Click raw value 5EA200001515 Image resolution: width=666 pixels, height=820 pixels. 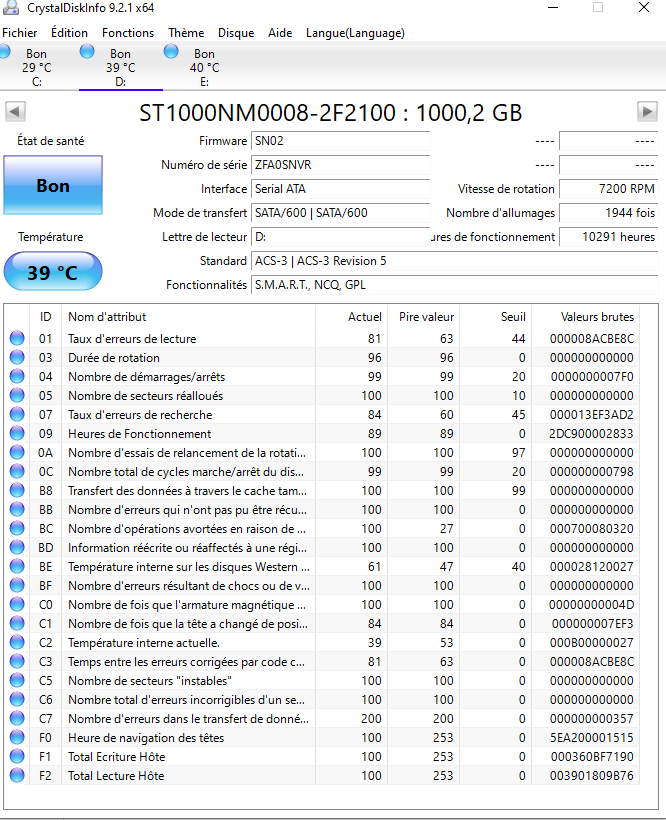coord(591,738)
